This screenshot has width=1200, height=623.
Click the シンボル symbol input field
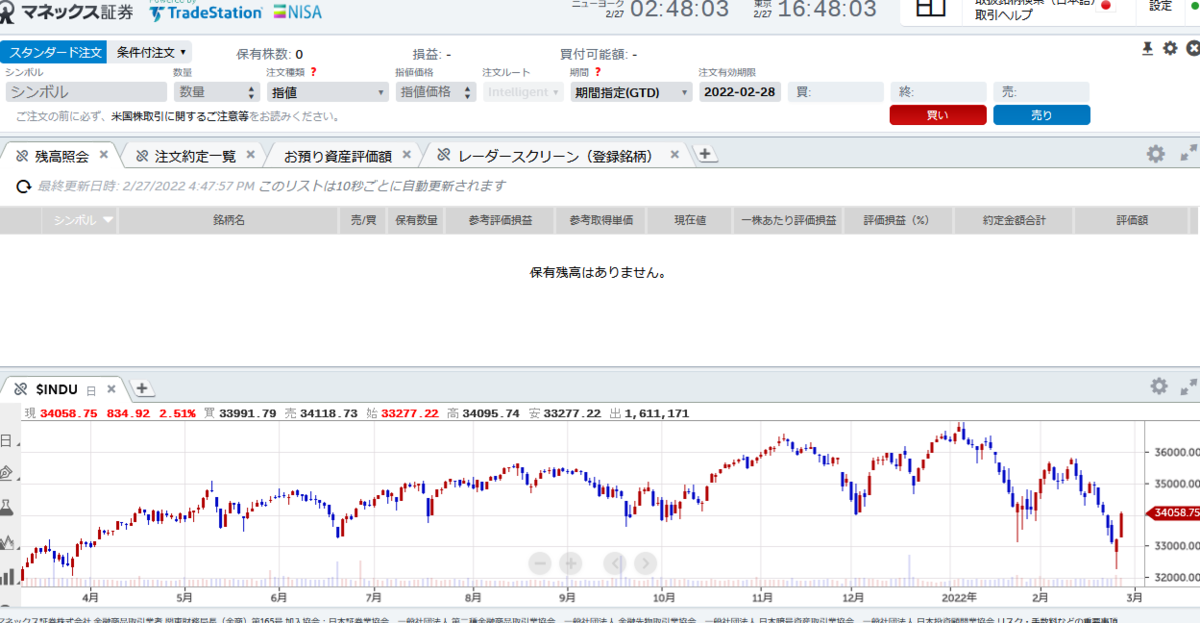pos(86,92)
